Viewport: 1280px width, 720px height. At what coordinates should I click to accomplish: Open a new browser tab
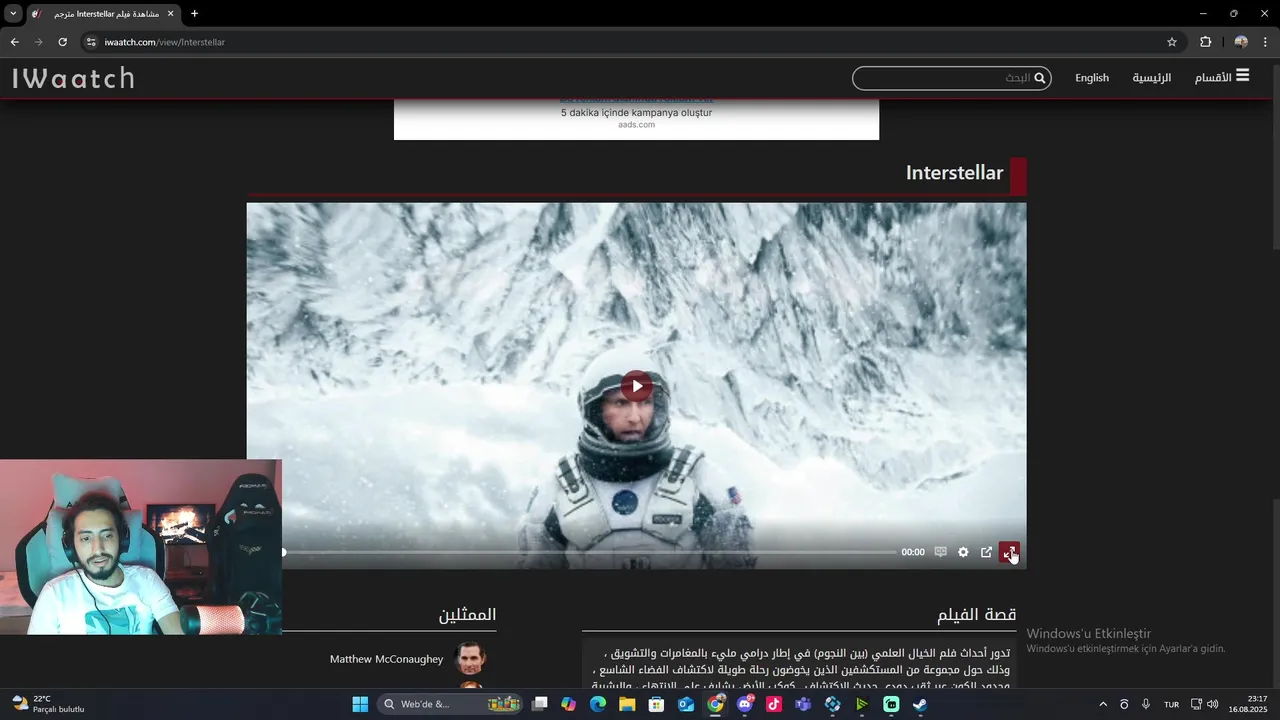(x=194, y=14)
